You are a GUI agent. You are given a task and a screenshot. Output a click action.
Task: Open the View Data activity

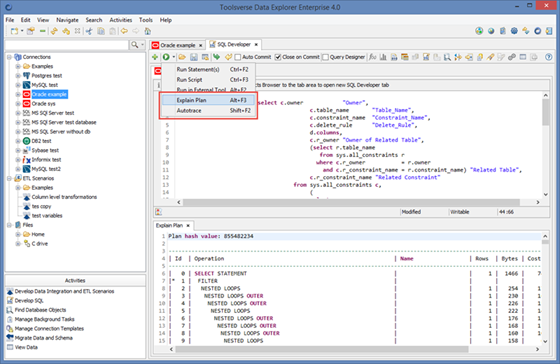coord(22,347)
